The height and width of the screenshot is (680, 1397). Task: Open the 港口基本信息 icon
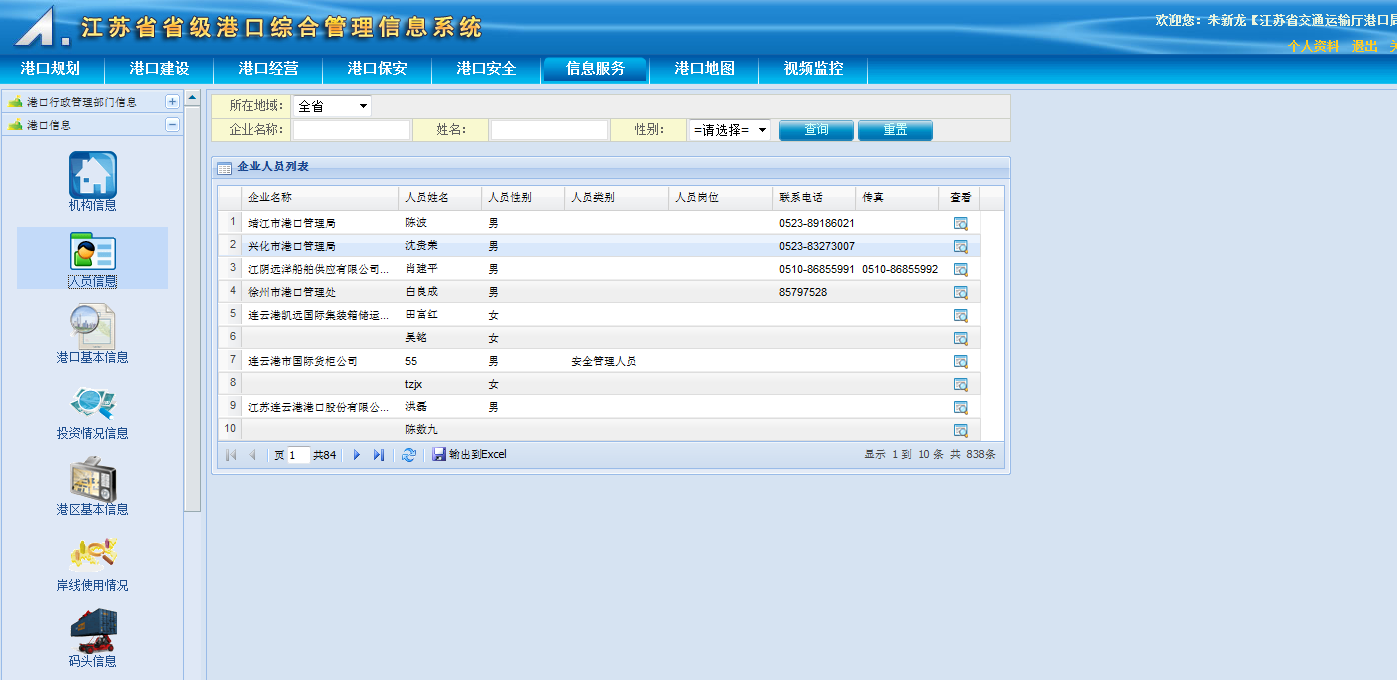tap(92, 327)
